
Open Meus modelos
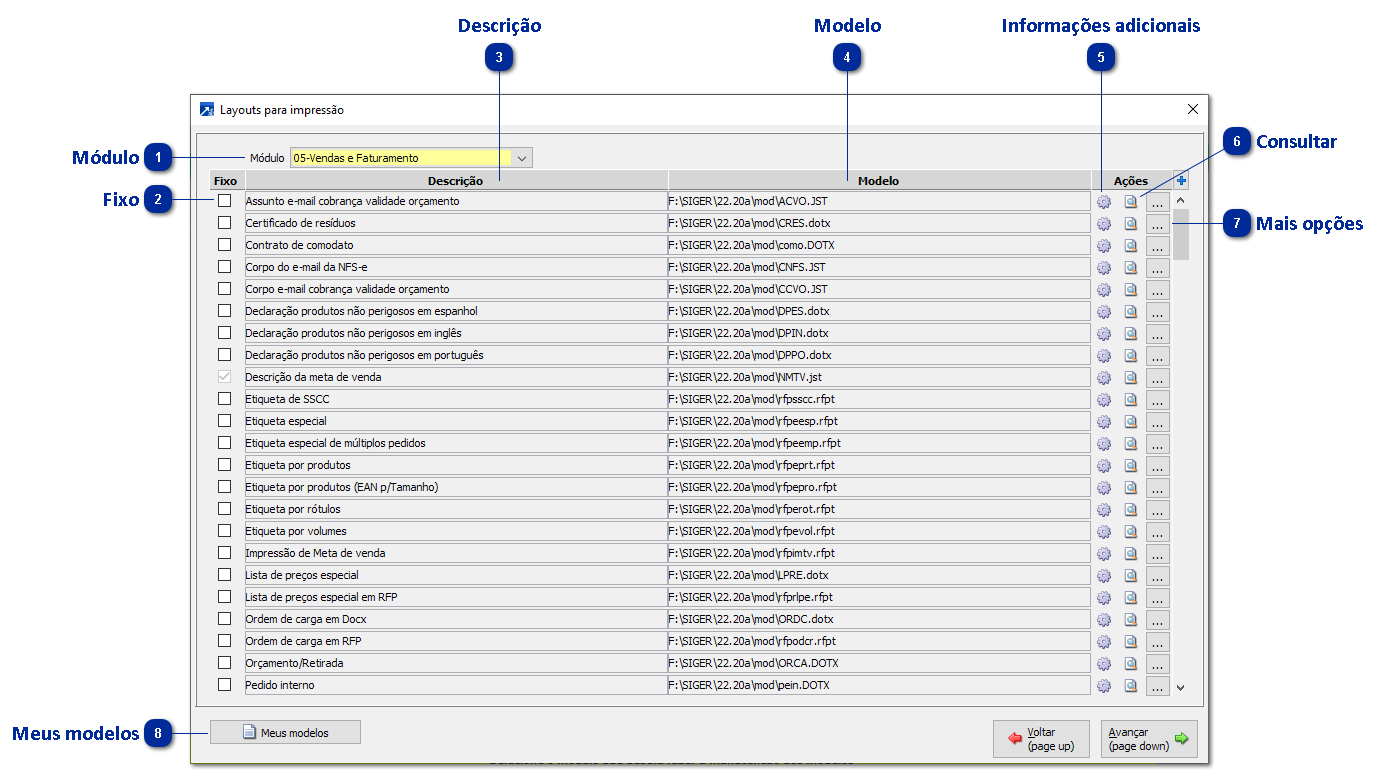(285, 733)
